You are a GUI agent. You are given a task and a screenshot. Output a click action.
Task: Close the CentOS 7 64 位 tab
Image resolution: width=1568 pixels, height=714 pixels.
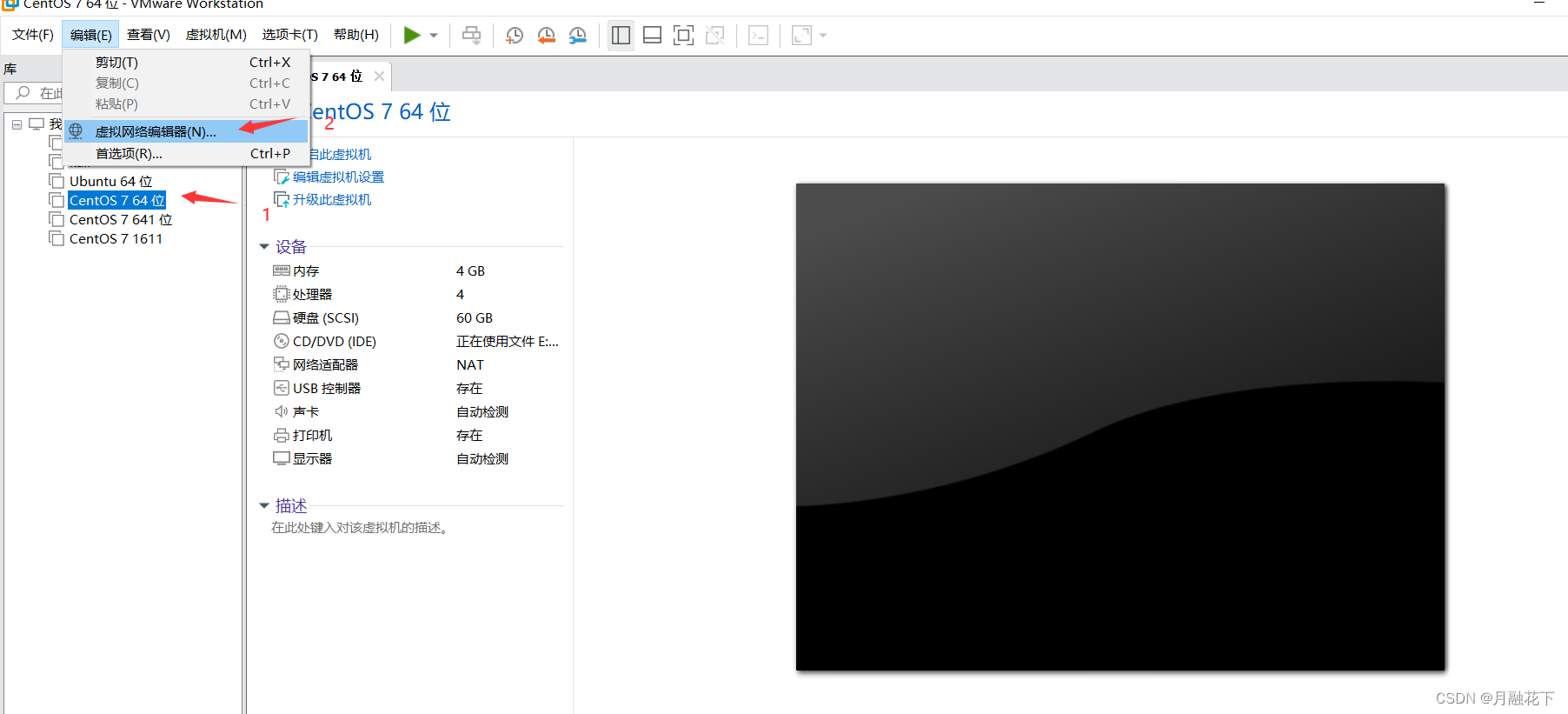tap(379, 77)
